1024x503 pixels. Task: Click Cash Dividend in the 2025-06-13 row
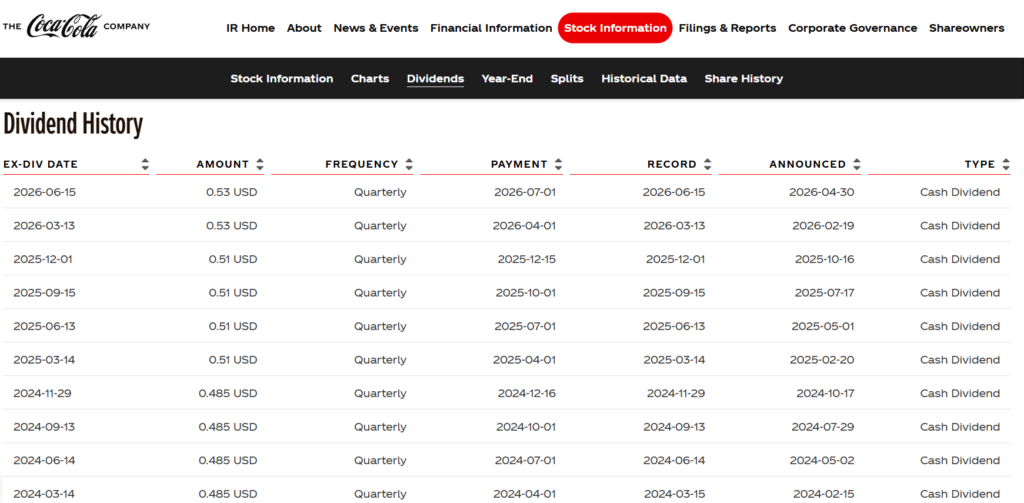[960, 327]
